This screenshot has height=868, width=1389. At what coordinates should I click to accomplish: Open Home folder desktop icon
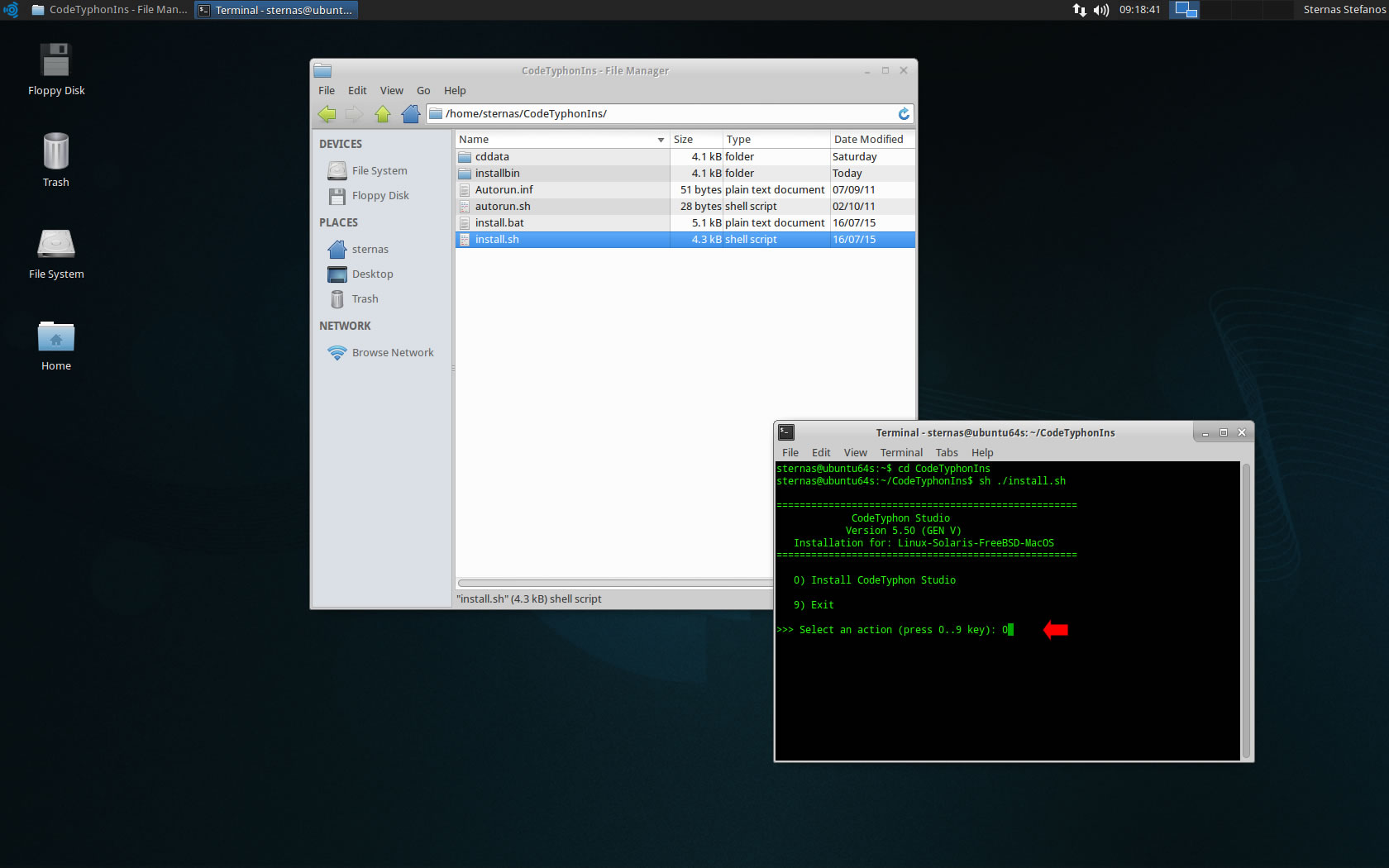click(56, 346)
